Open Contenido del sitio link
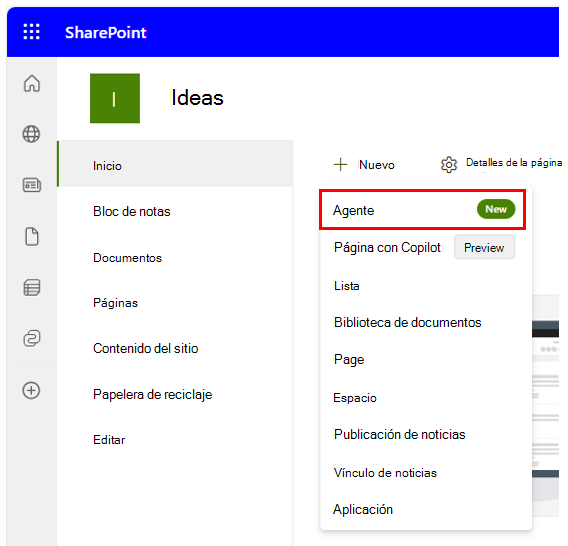 click(146, 349)
